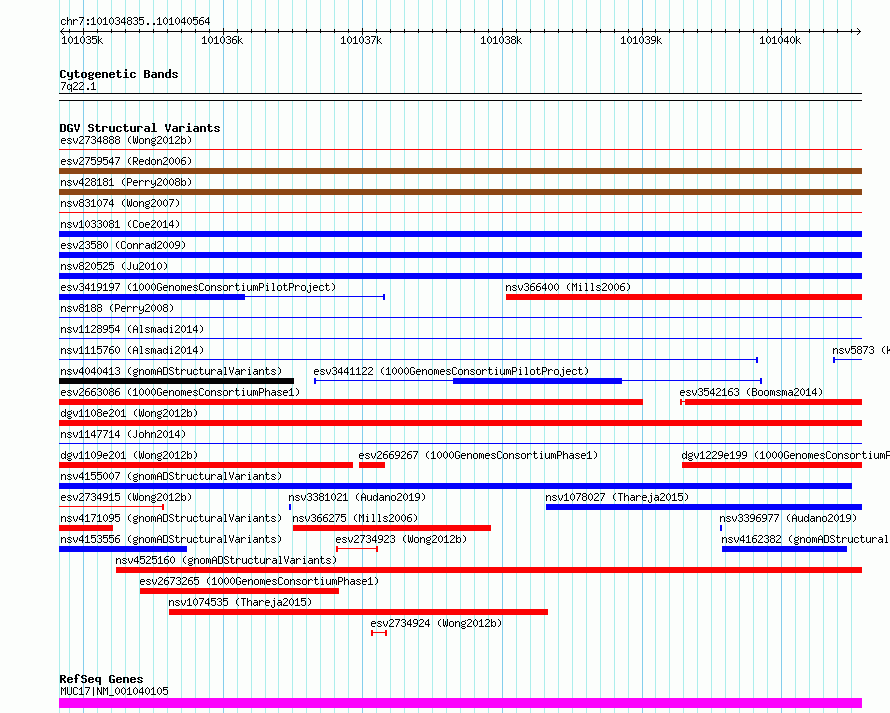890x713 pixels.
Task: Open esv2663086 (1000GenomesConsortiumPhase1) label
Action: click(180, 392)
